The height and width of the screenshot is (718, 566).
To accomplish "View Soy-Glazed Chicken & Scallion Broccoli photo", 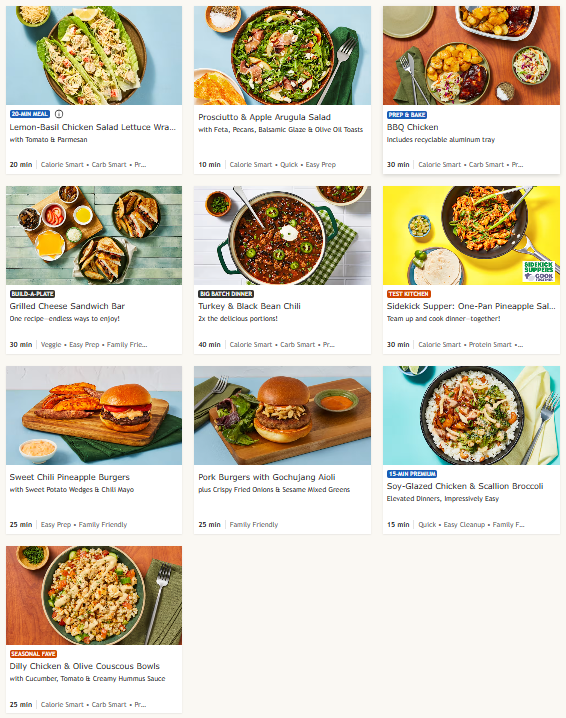I will (471, 415).
